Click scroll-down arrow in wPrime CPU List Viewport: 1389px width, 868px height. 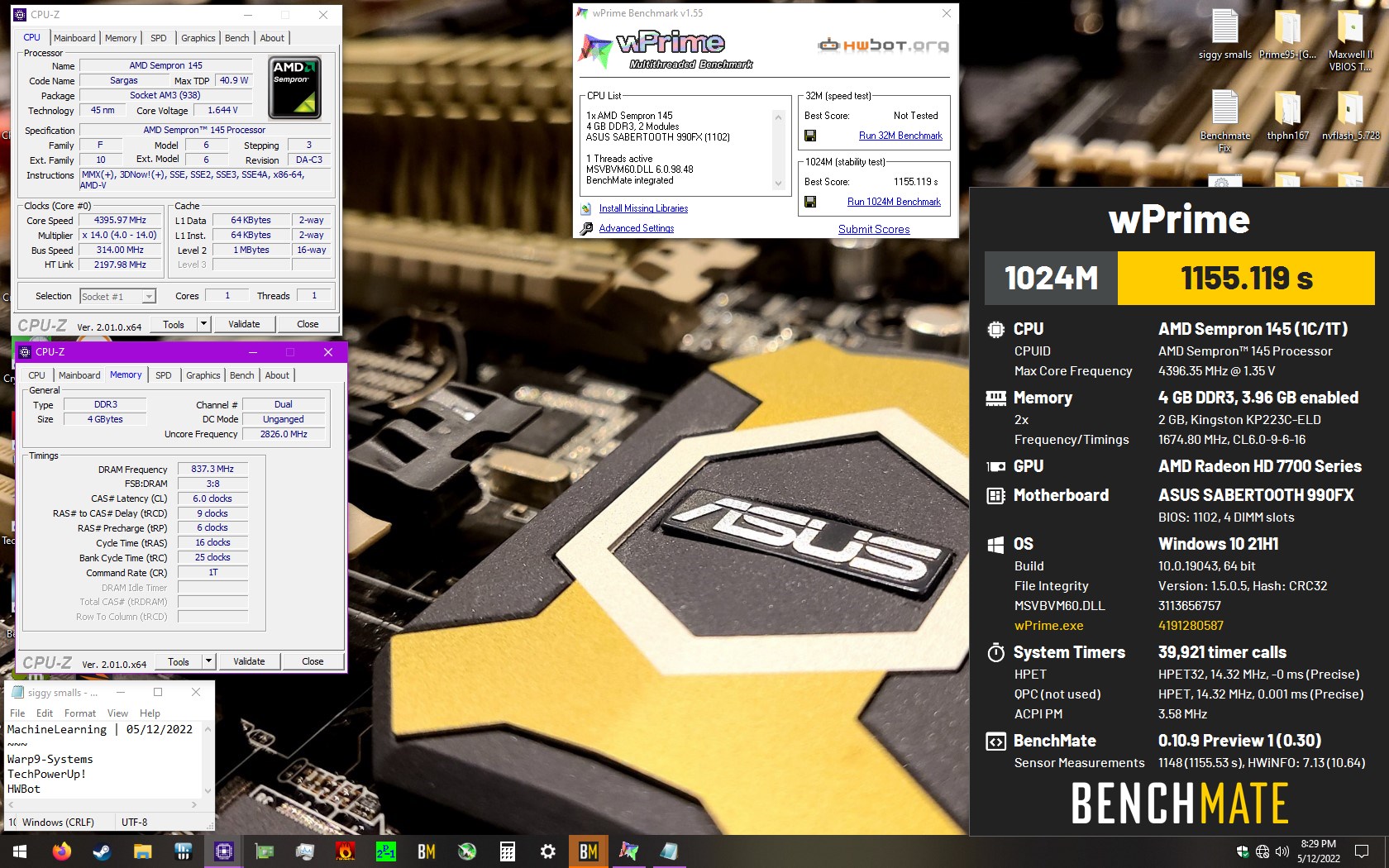pos(778,184)
